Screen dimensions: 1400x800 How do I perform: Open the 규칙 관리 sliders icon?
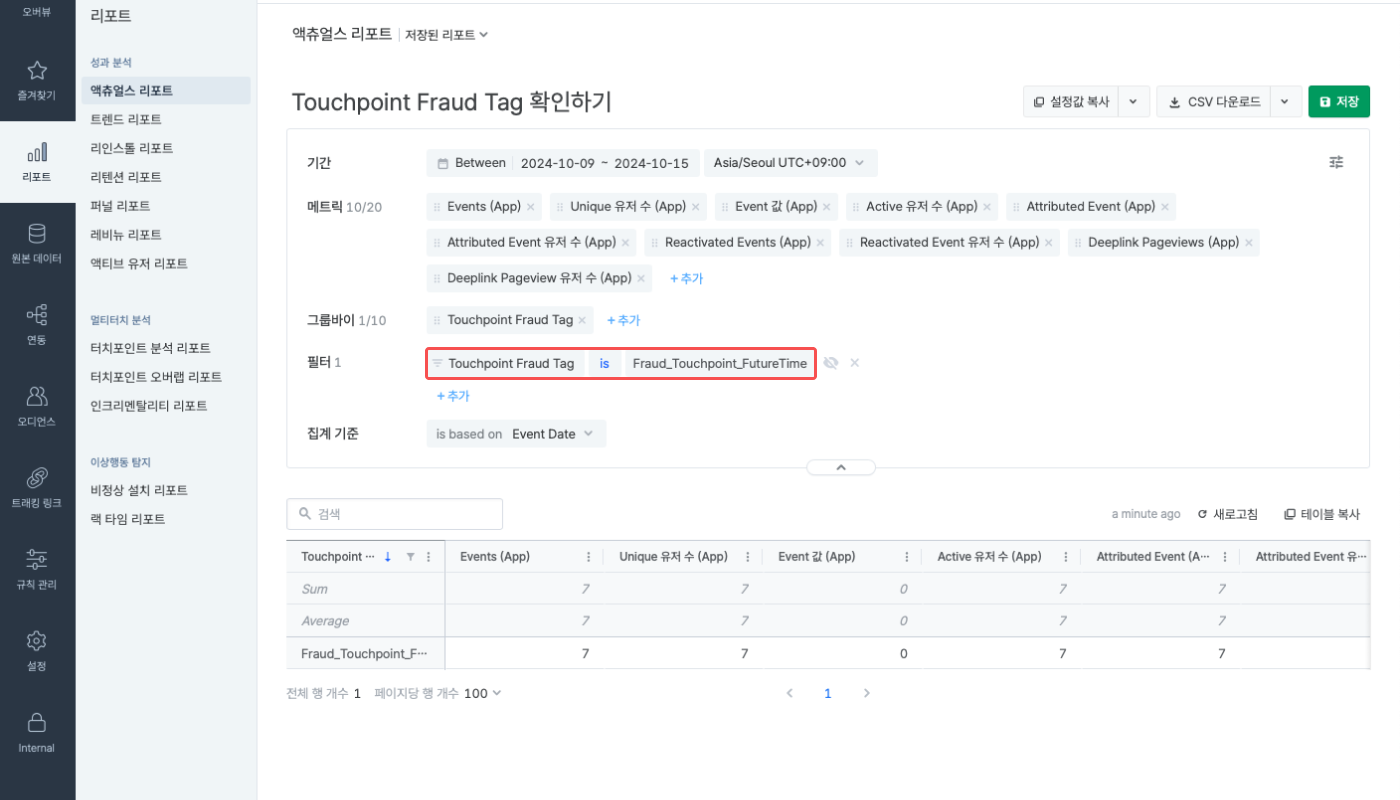coord(37,559)
